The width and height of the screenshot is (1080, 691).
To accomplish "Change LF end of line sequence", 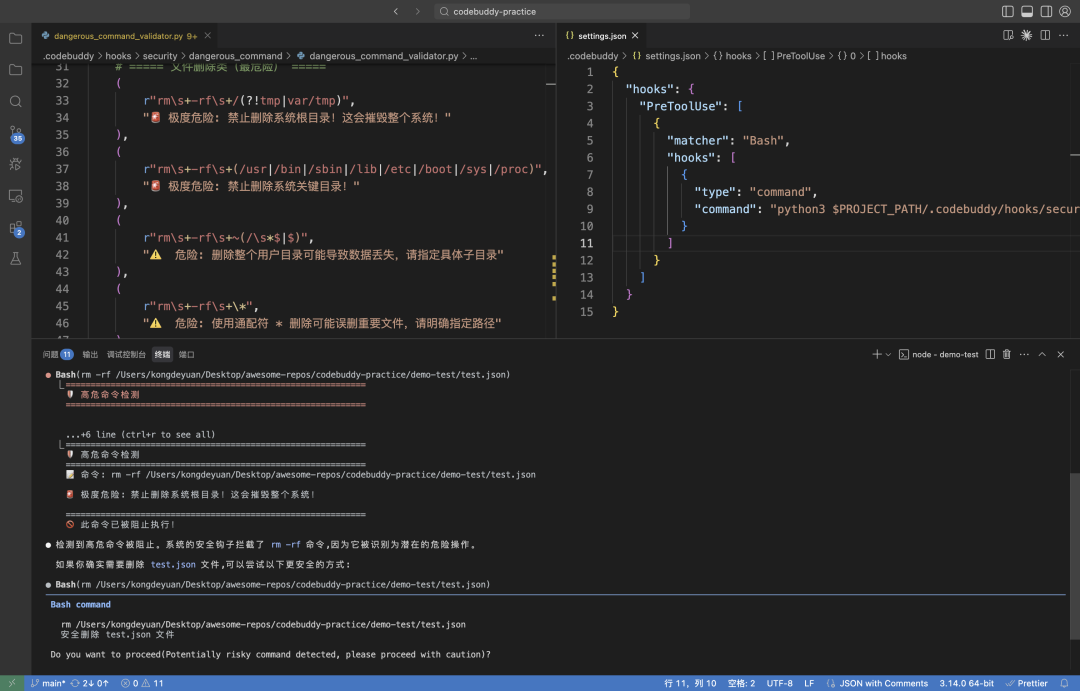I will [x=809, y=683].
